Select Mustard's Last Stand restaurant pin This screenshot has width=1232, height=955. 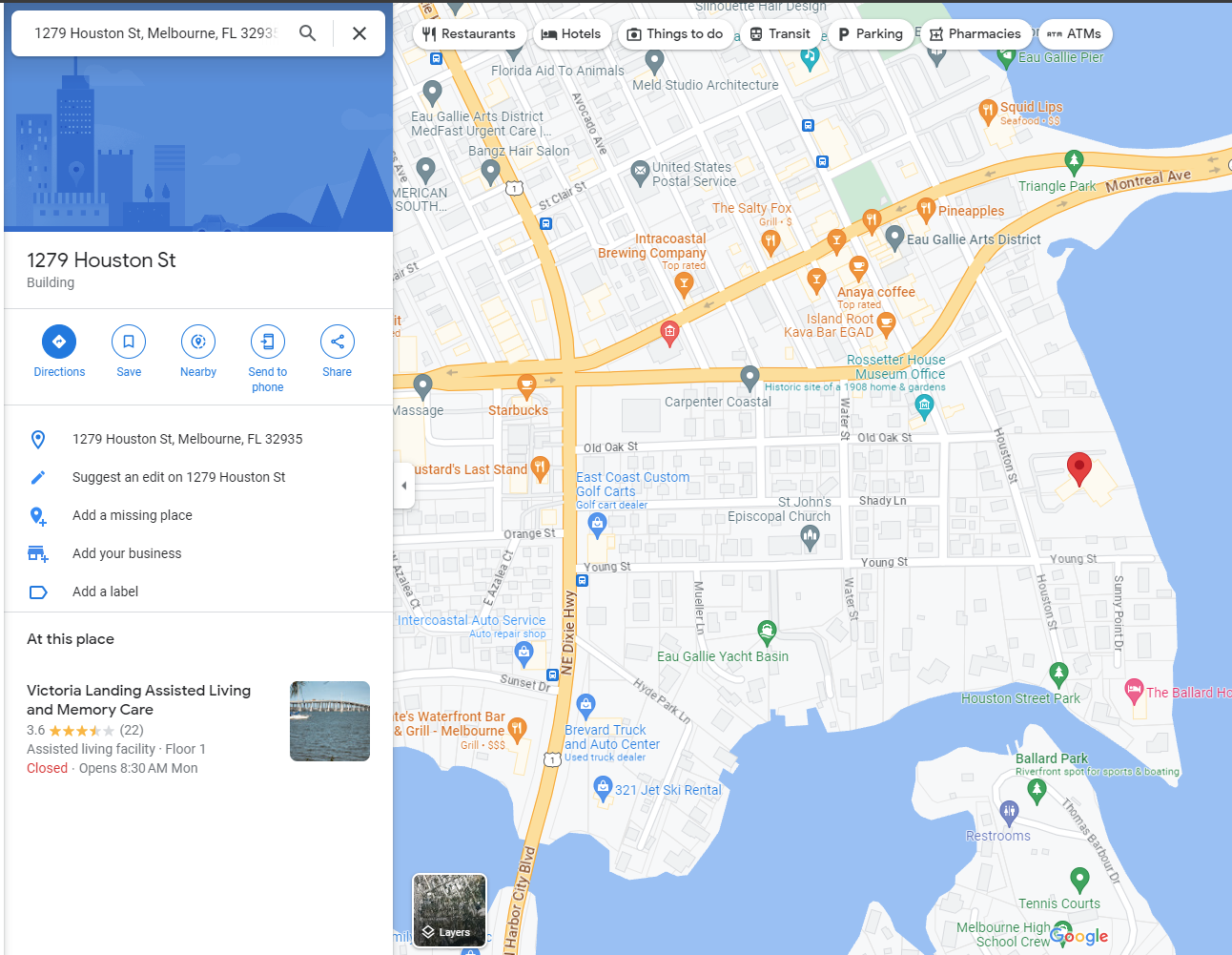[540, 467]
